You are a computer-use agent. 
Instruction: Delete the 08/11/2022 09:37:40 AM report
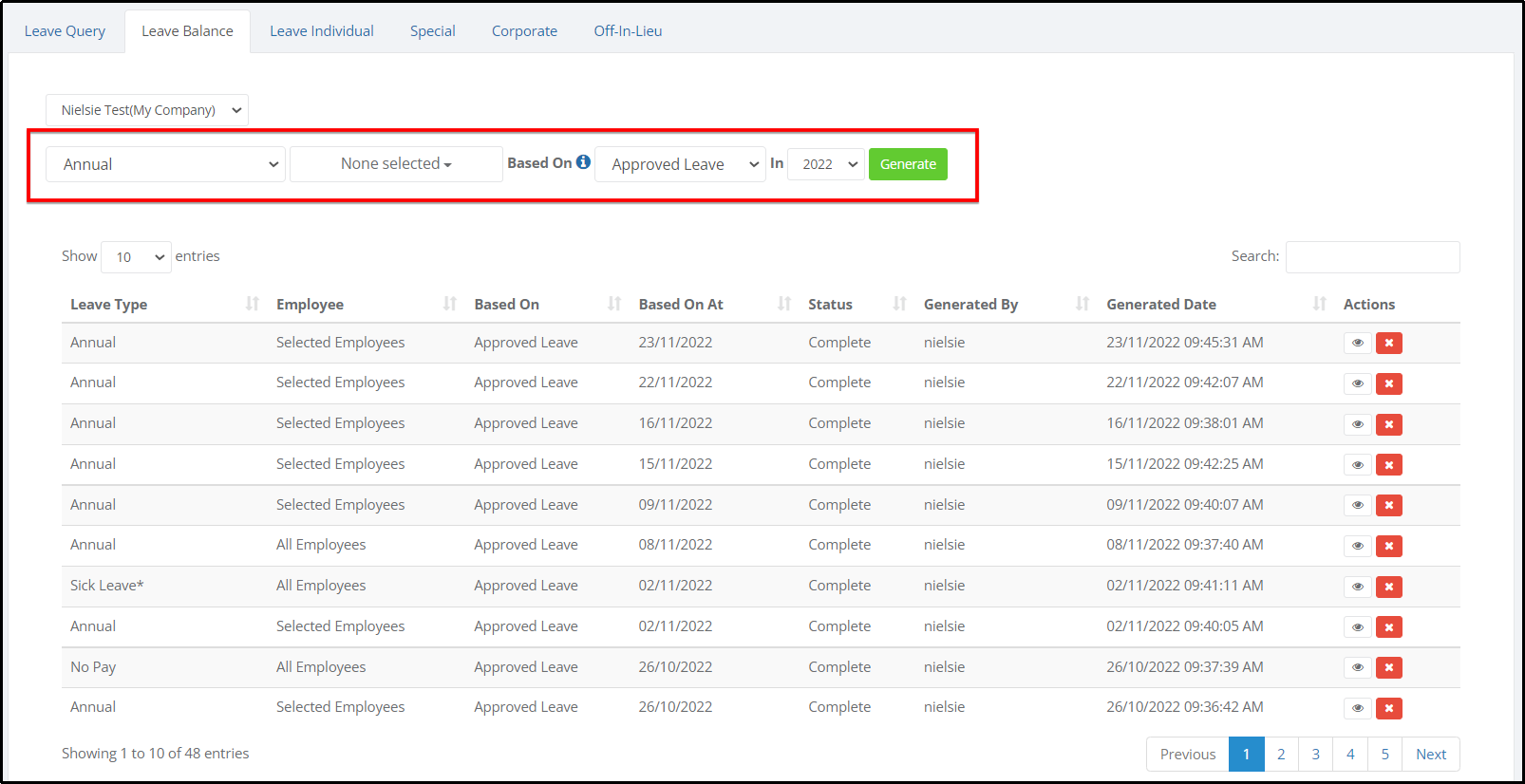point(1389,546)
